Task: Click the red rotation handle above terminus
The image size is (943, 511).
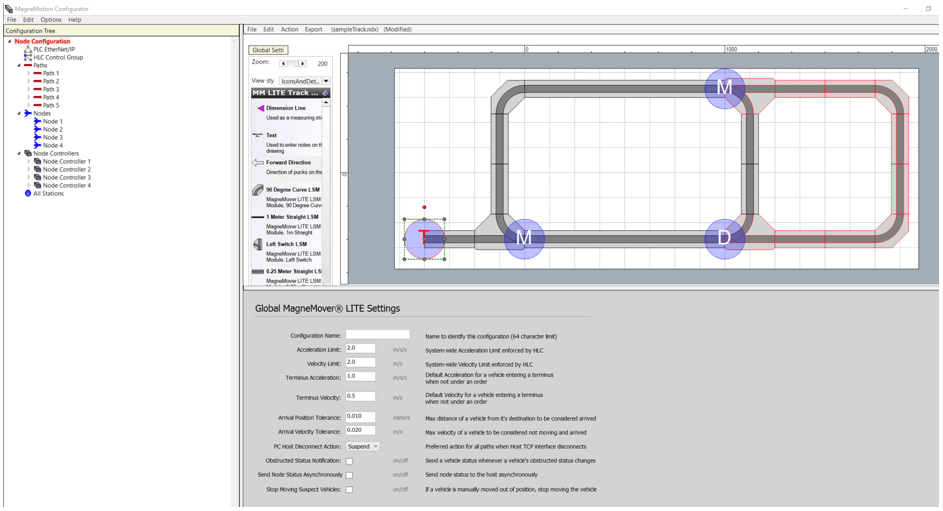Action: pos(425,207)
